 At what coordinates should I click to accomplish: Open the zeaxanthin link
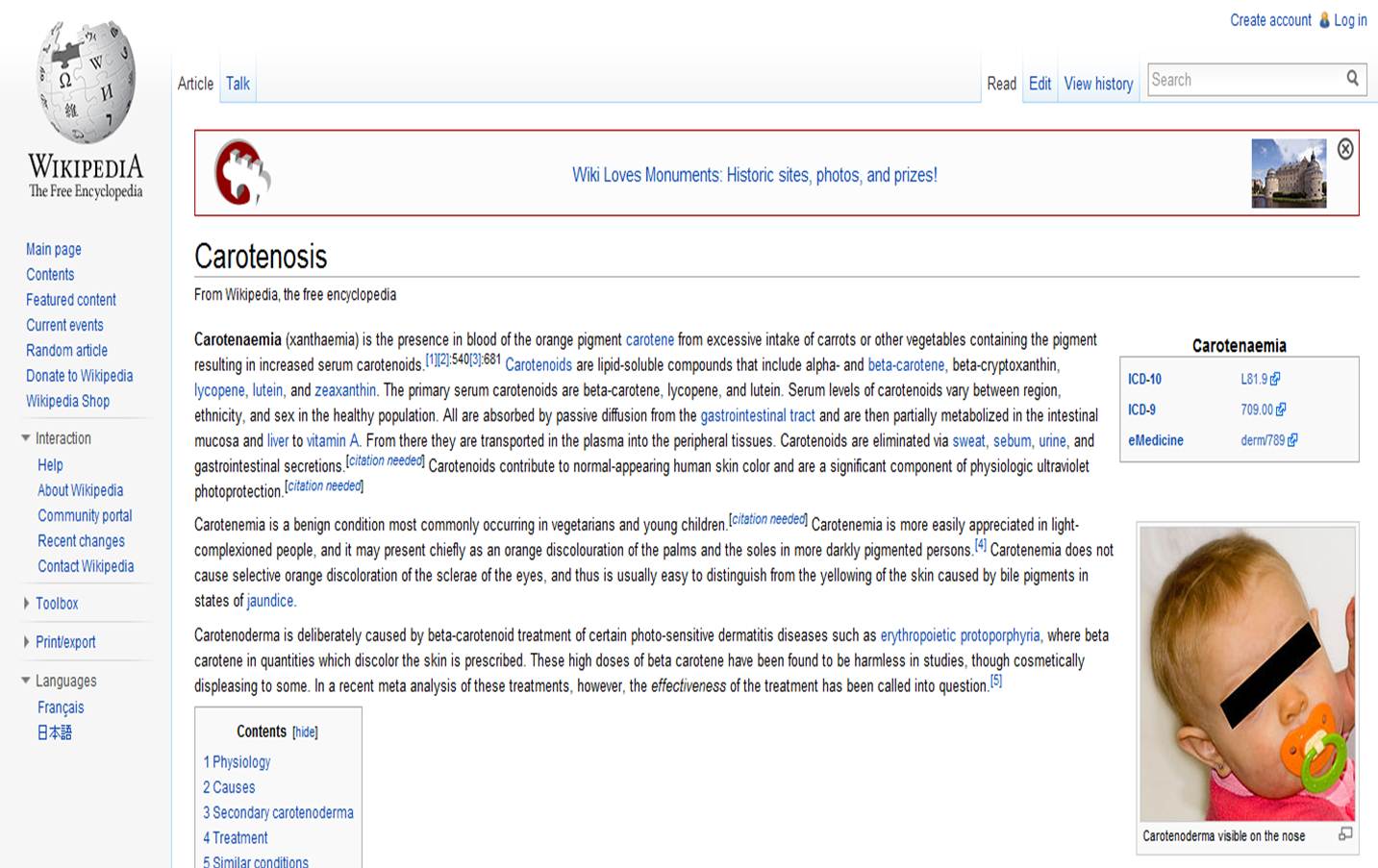(x=345, y=390)
